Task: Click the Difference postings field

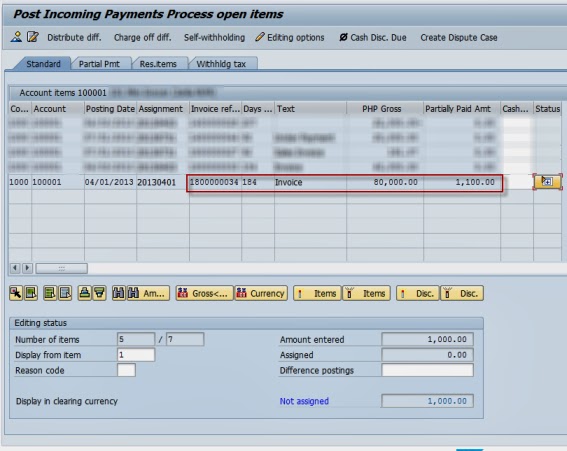Action: coord(427,370)
